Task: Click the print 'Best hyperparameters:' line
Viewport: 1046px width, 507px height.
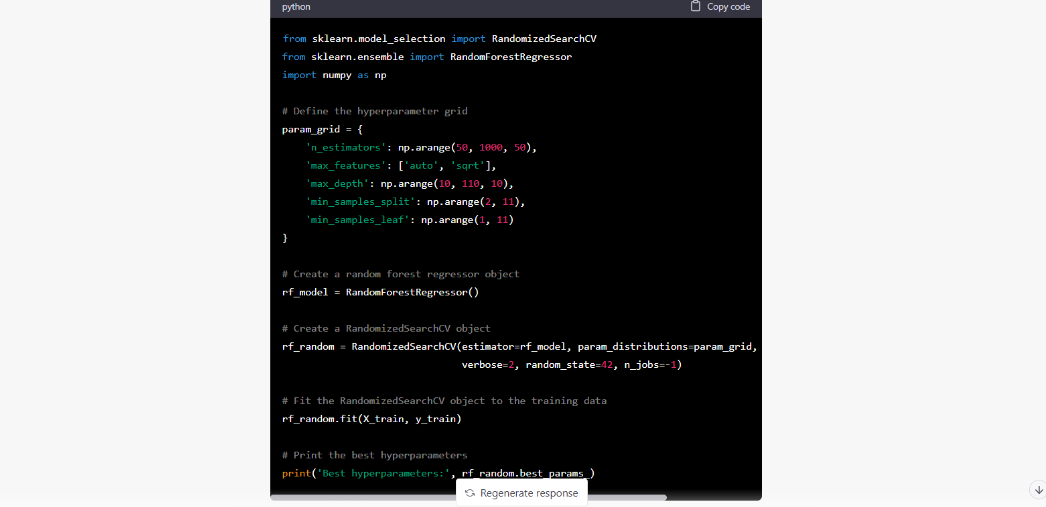Action: [438, 474]
